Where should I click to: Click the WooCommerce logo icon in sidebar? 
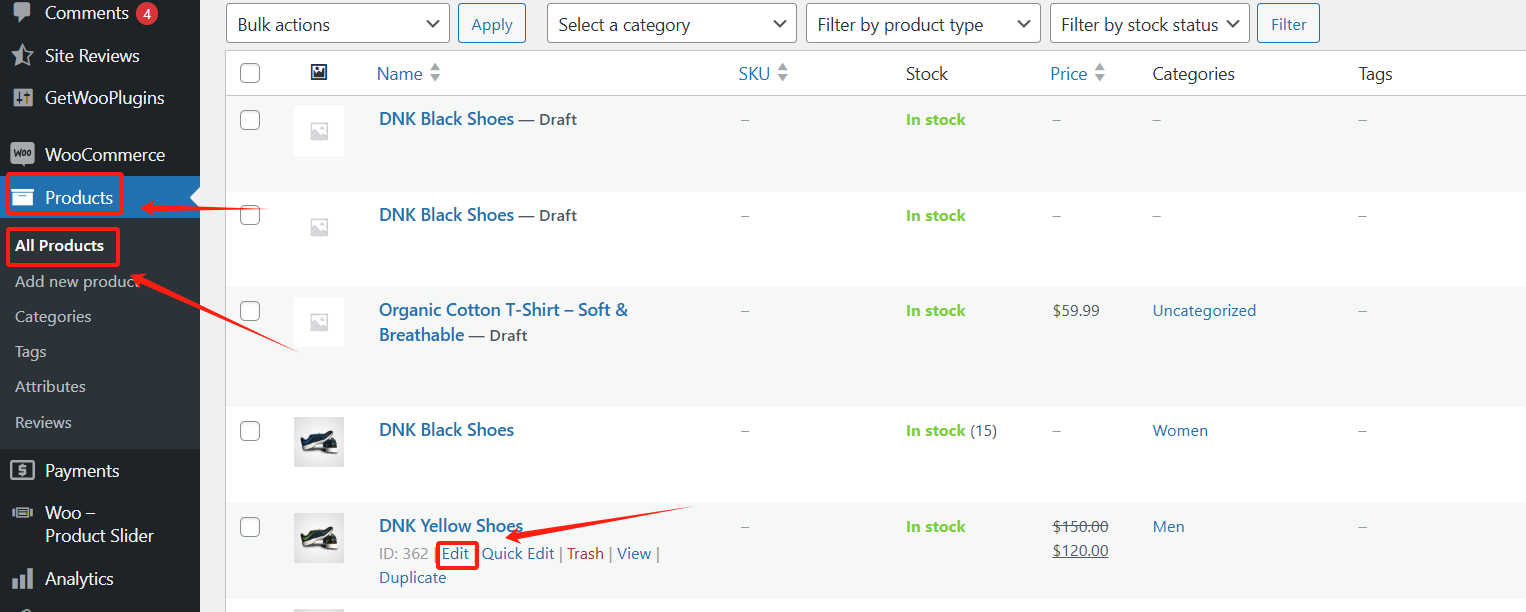(22, 155)
